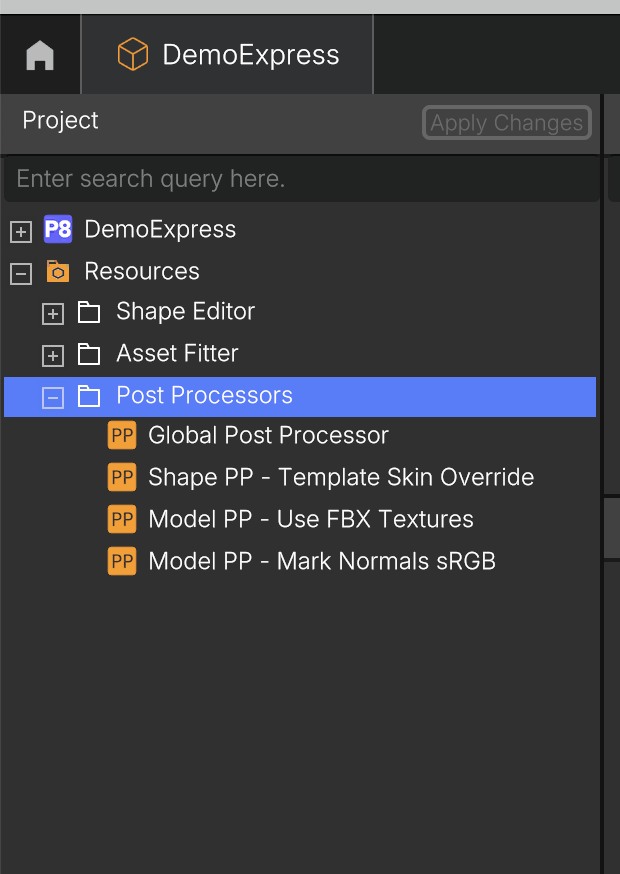Screen dimensions: 620x874
Task: Expand the Asset Fitter folder
Action: (53, 356)
